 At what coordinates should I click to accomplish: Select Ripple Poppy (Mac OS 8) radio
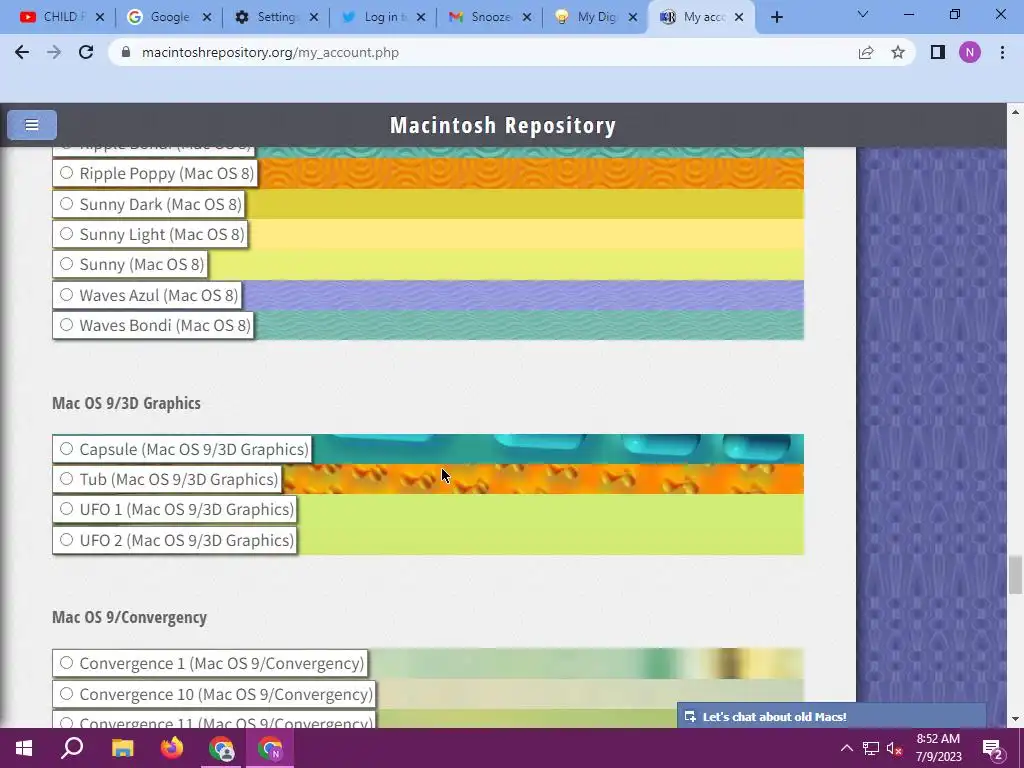(x=66, y=173)
